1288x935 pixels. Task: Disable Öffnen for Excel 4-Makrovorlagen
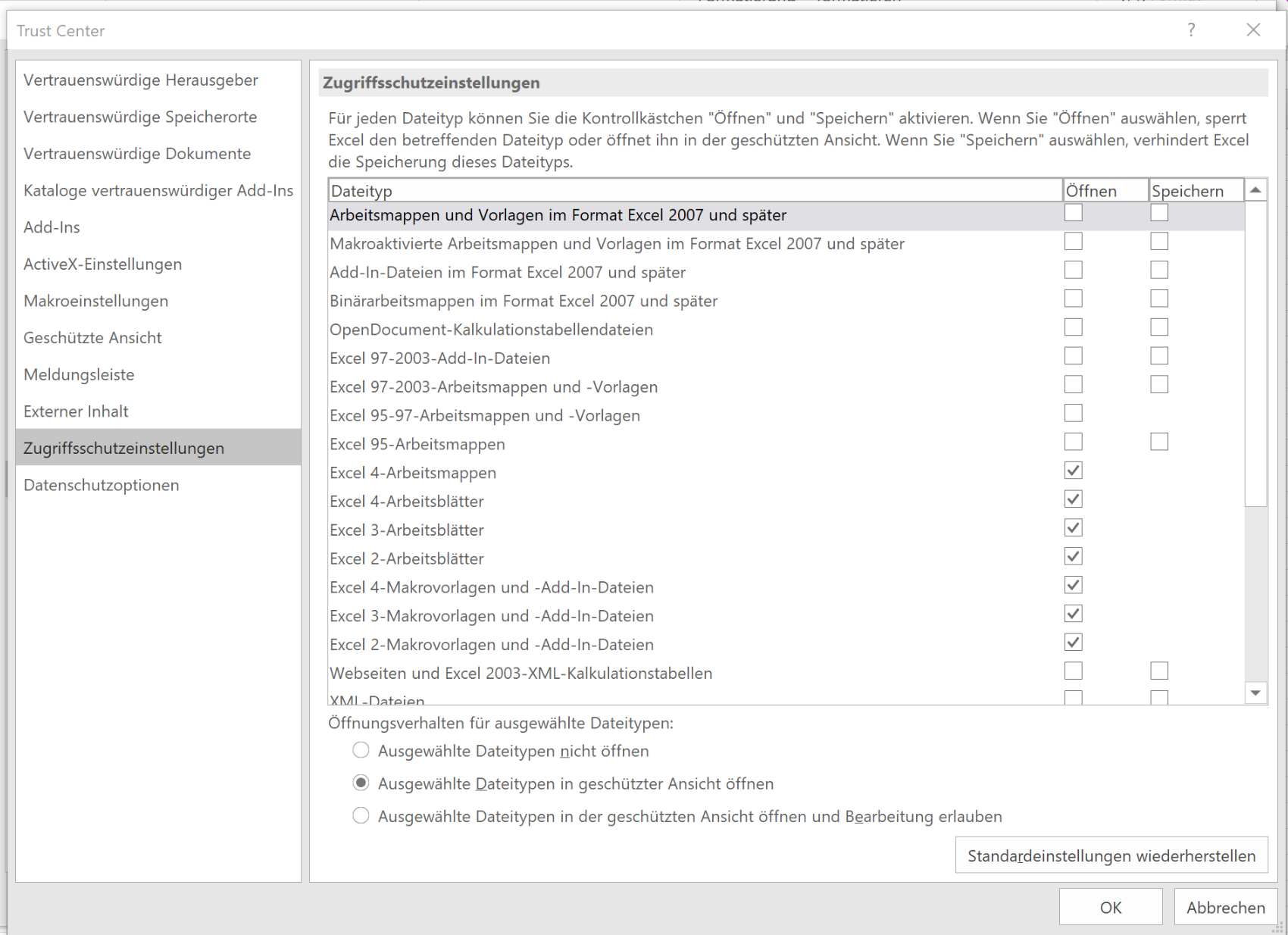tap(1074, 585)
